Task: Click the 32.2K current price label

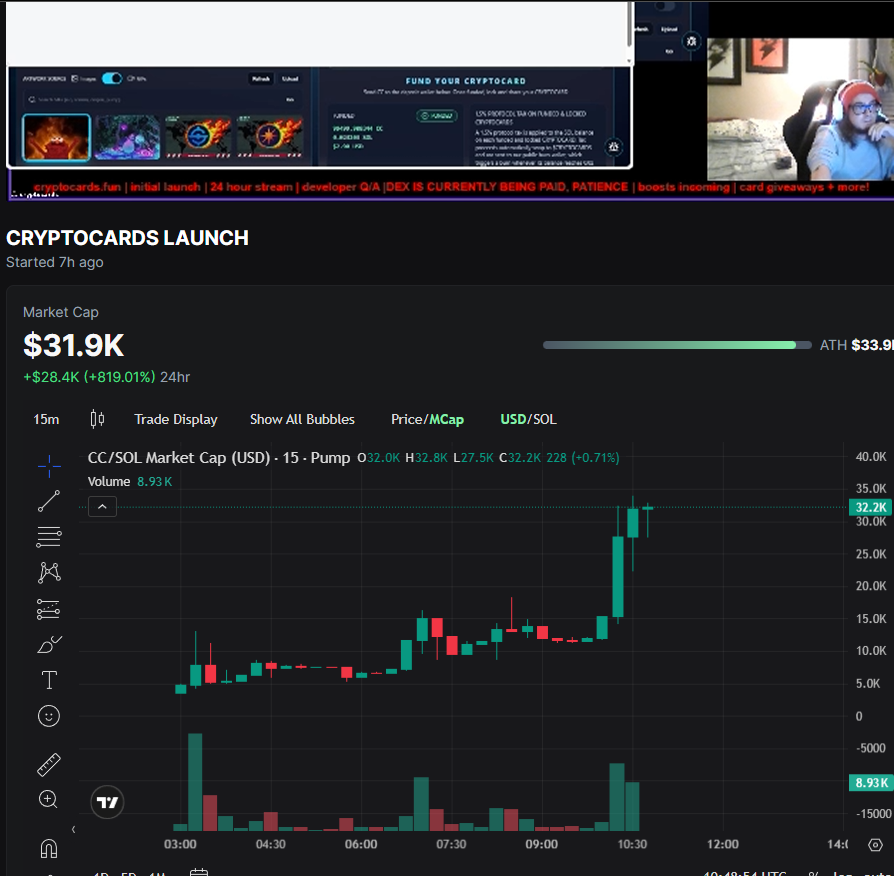Action: [x=871, y=507]
